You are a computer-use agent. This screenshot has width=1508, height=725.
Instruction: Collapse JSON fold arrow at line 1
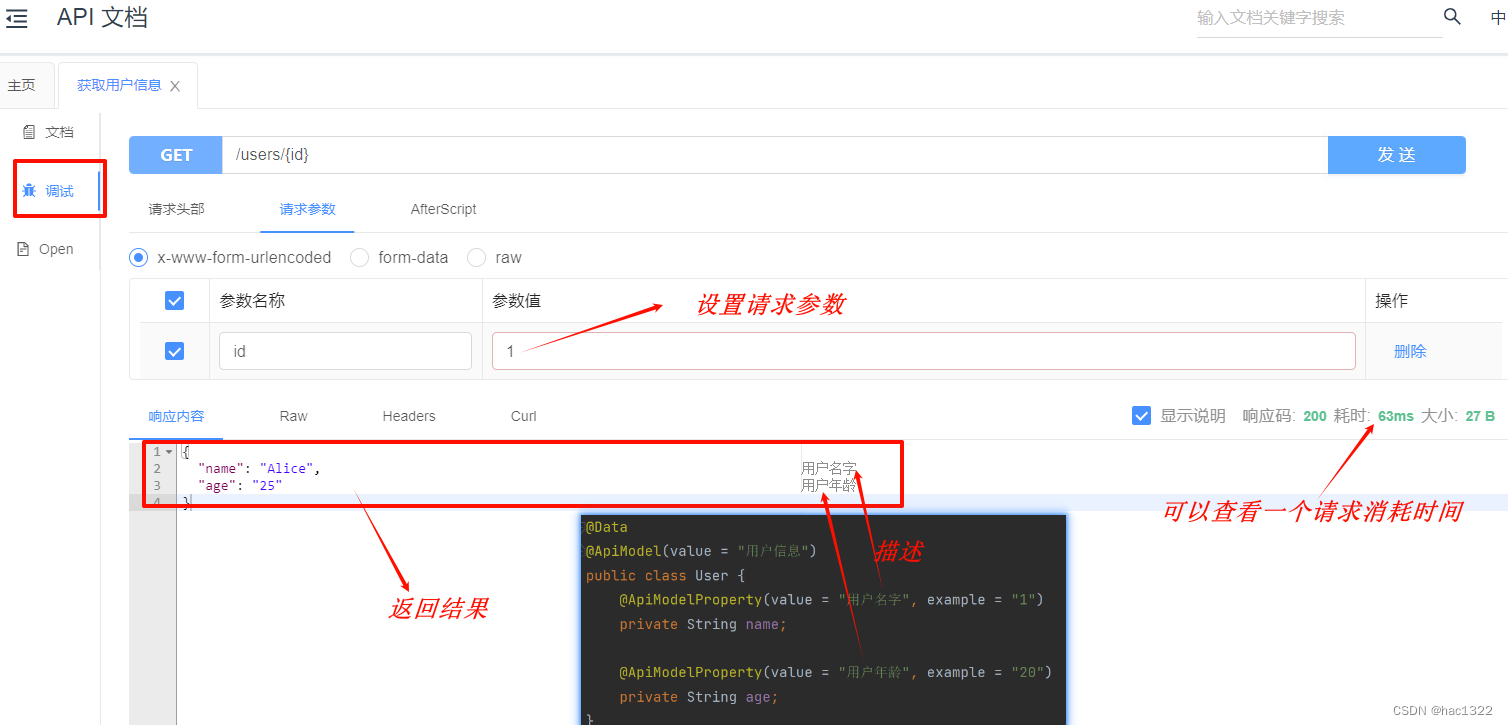tap(169, 452)
